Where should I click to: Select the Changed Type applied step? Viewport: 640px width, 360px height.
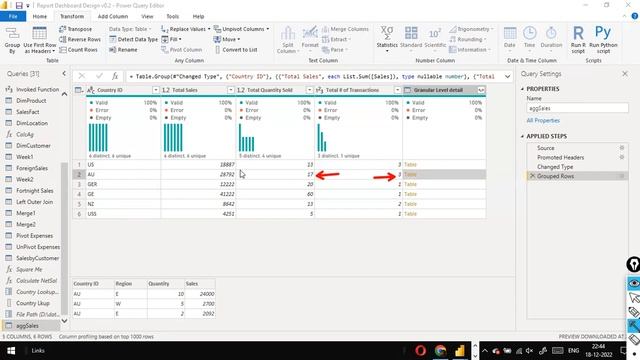[x=555, y=167]
